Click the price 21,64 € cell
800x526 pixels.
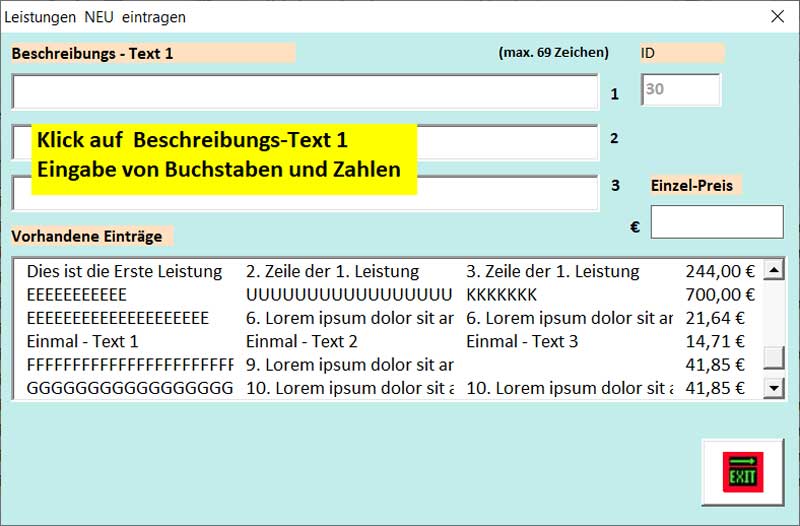[715, 318]
